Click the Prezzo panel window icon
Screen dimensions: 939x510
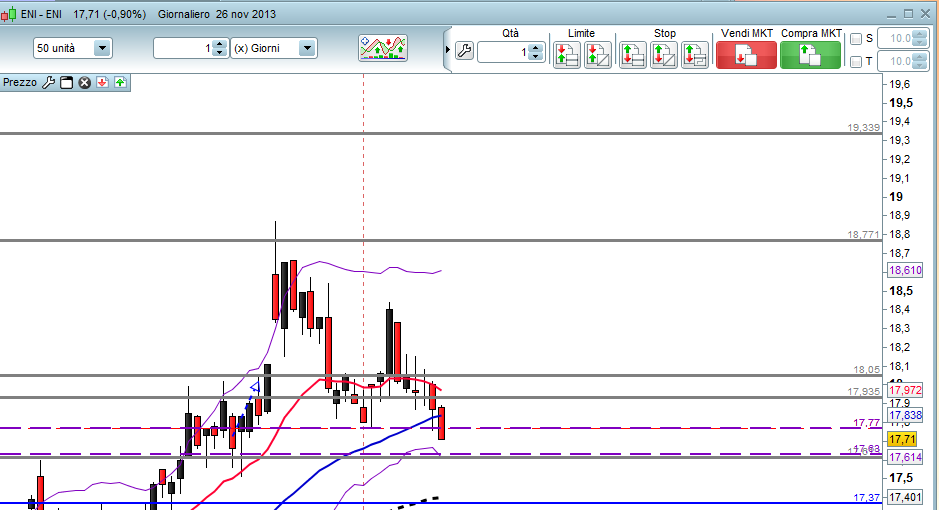[x=66, y=83]
